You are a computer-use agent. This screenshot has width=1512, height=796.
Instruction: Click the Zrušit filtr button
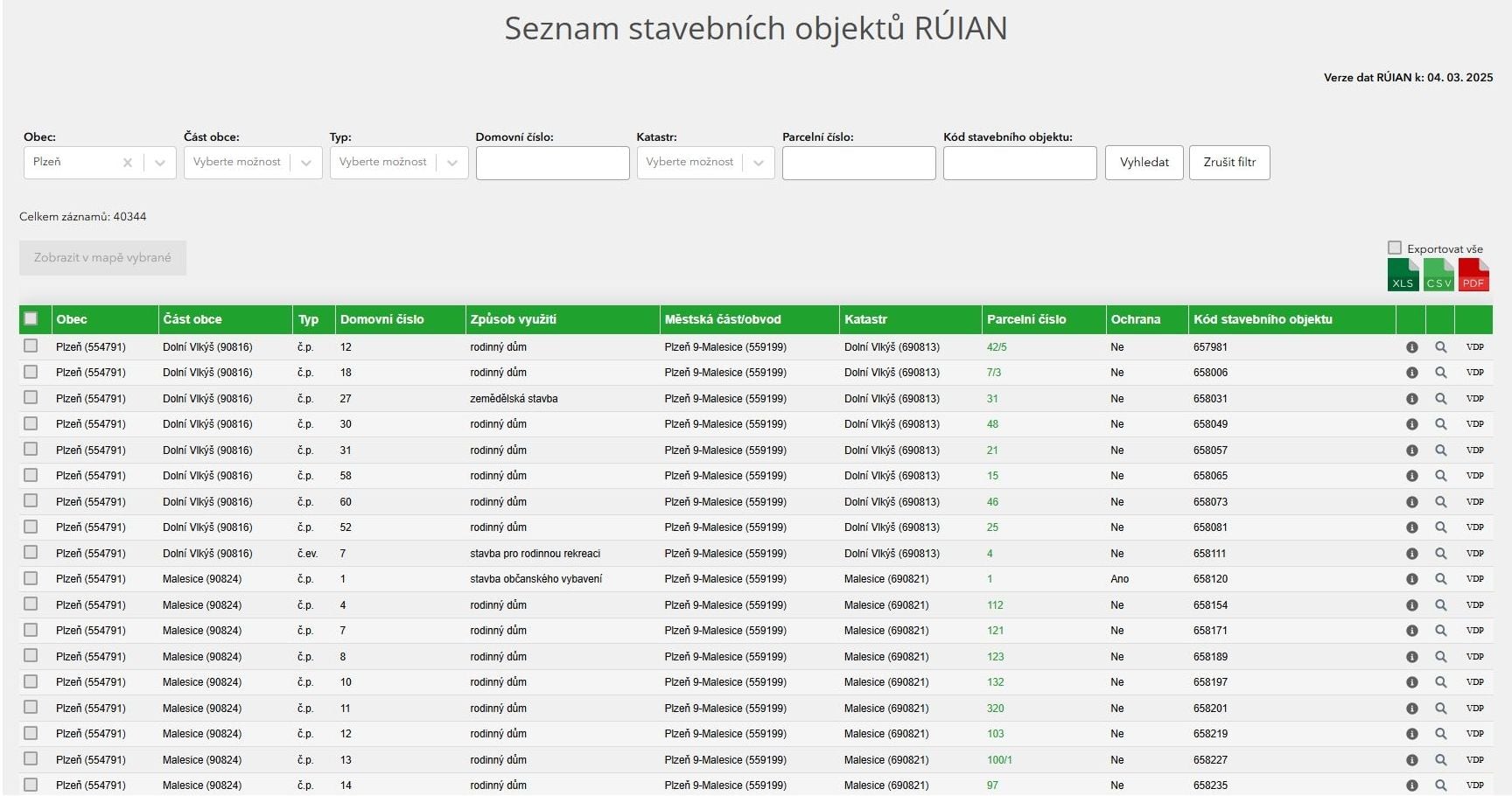[x=1229, y=163]
